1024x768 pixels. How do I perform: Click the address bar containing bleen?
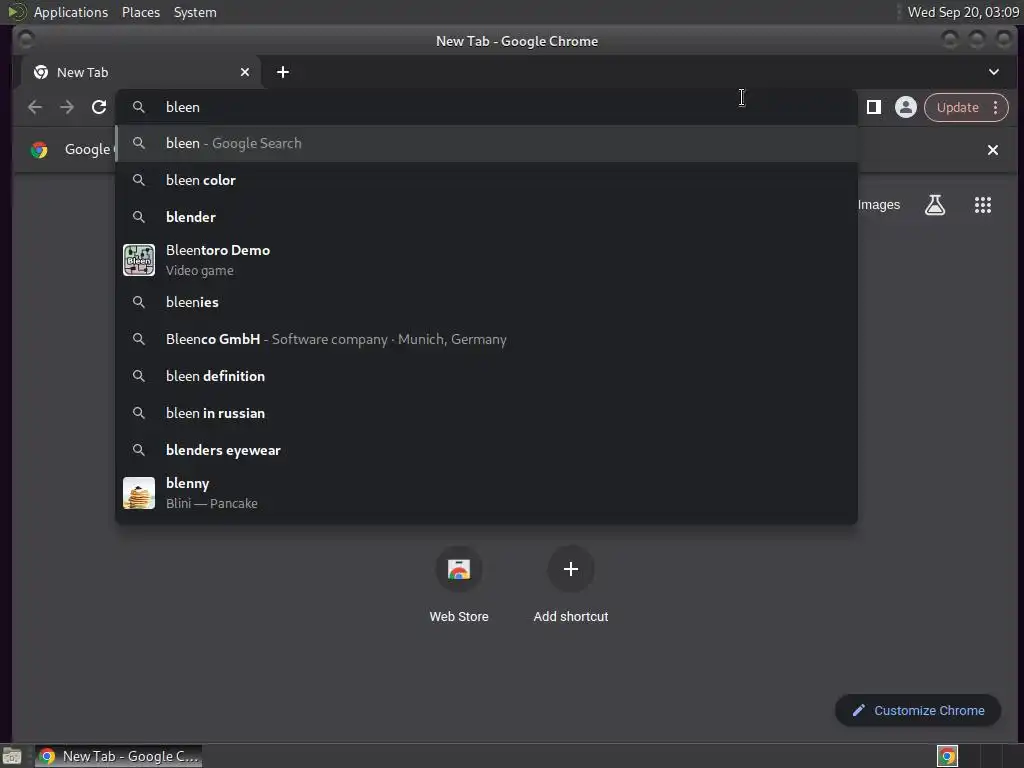486,107
